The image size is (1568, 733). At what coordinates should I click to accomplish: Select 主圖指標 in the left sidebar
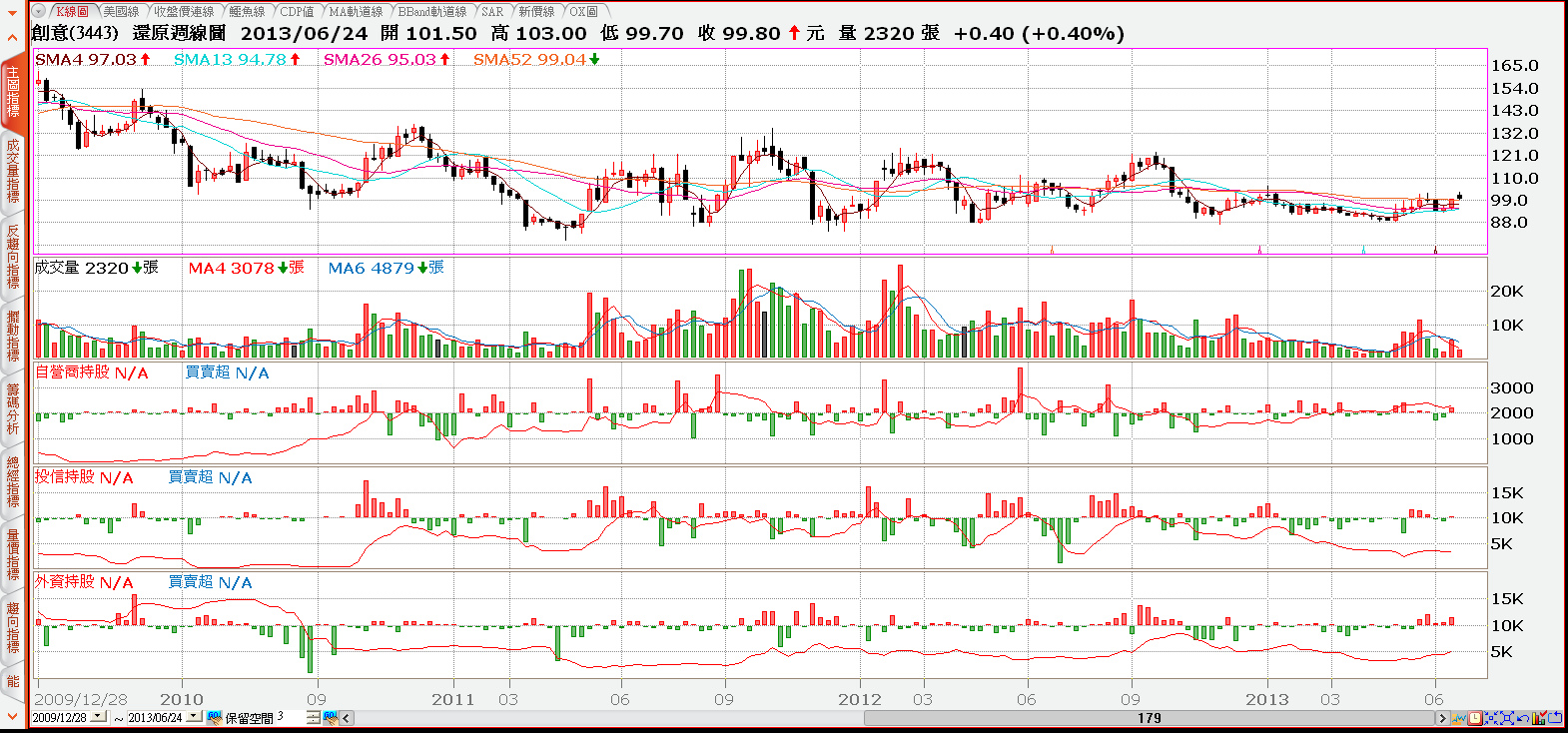click(12, 91)
